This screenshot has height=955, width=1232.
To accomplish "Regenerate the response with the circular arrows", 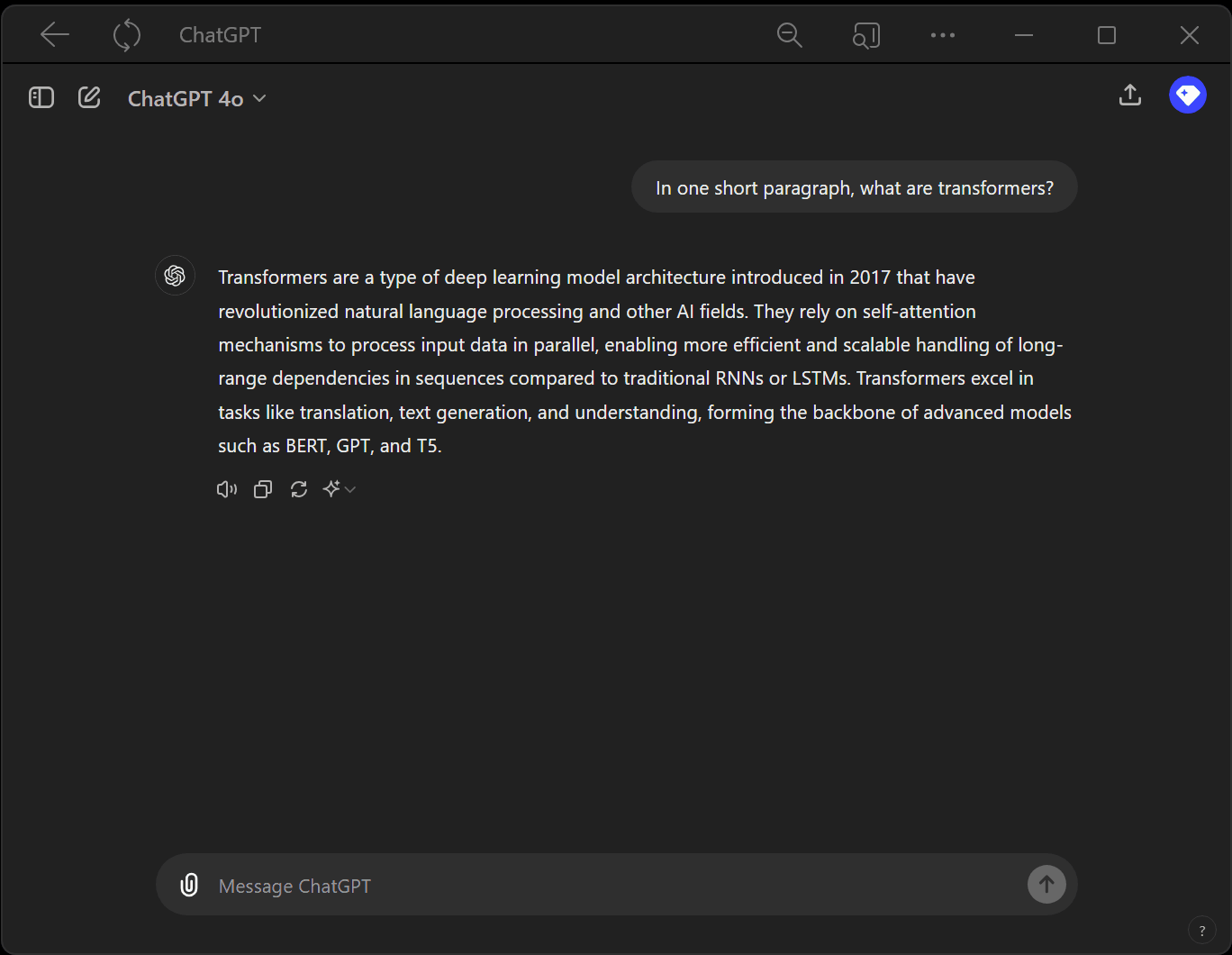I will pos(299,489).
